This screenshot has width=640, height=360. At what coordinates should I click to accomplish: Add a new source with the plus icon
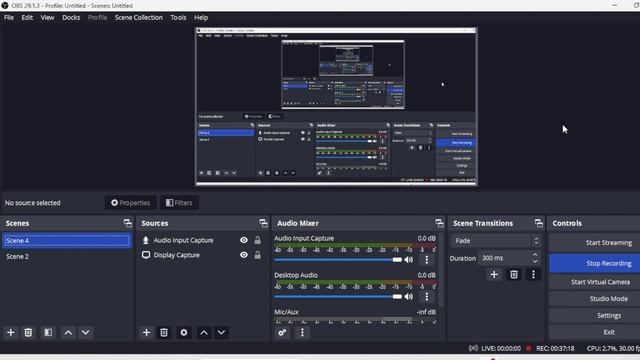pos(146,333)
